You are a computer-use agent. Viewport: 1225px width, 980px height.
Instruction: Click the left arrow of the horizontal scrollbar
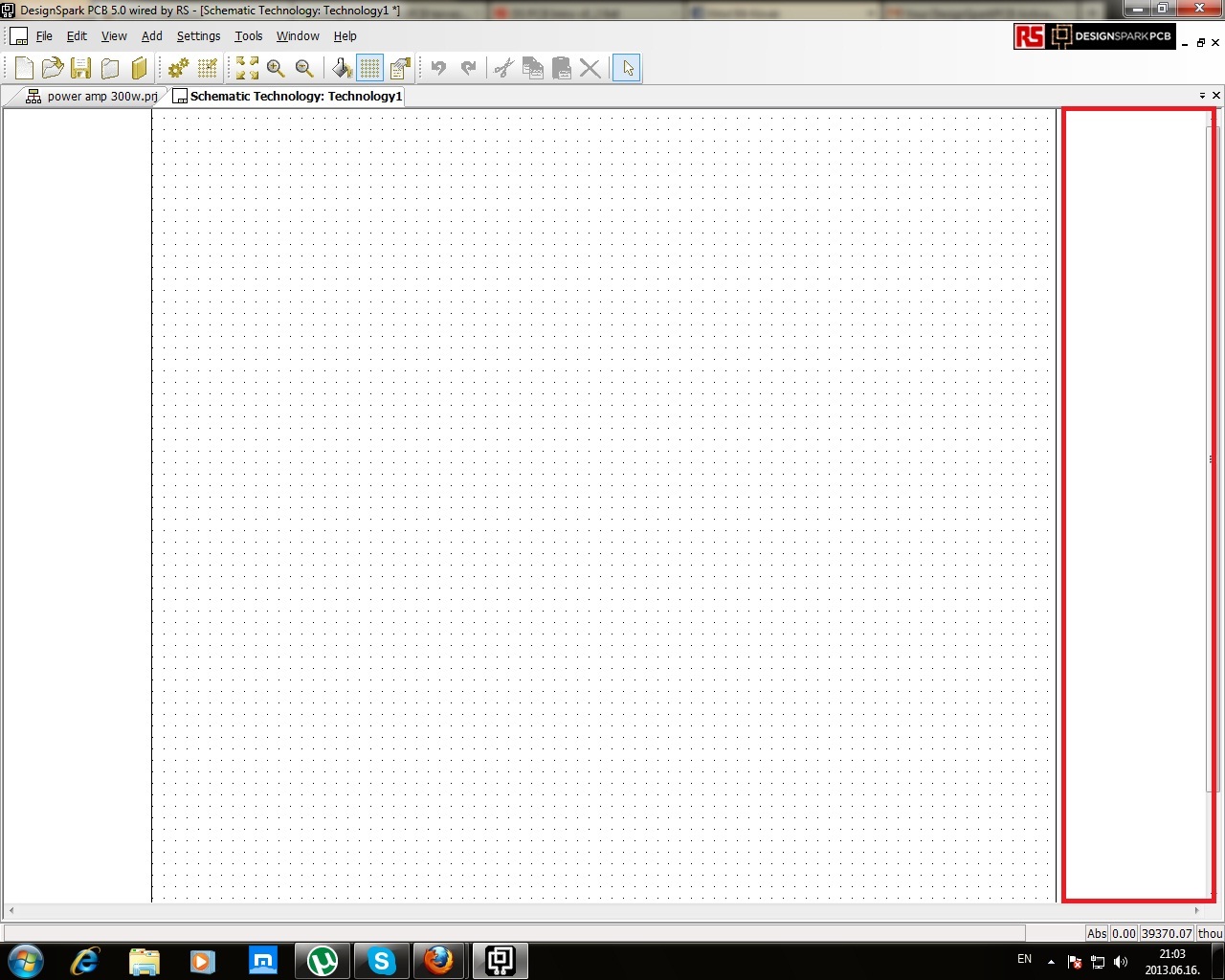[11, 910]
